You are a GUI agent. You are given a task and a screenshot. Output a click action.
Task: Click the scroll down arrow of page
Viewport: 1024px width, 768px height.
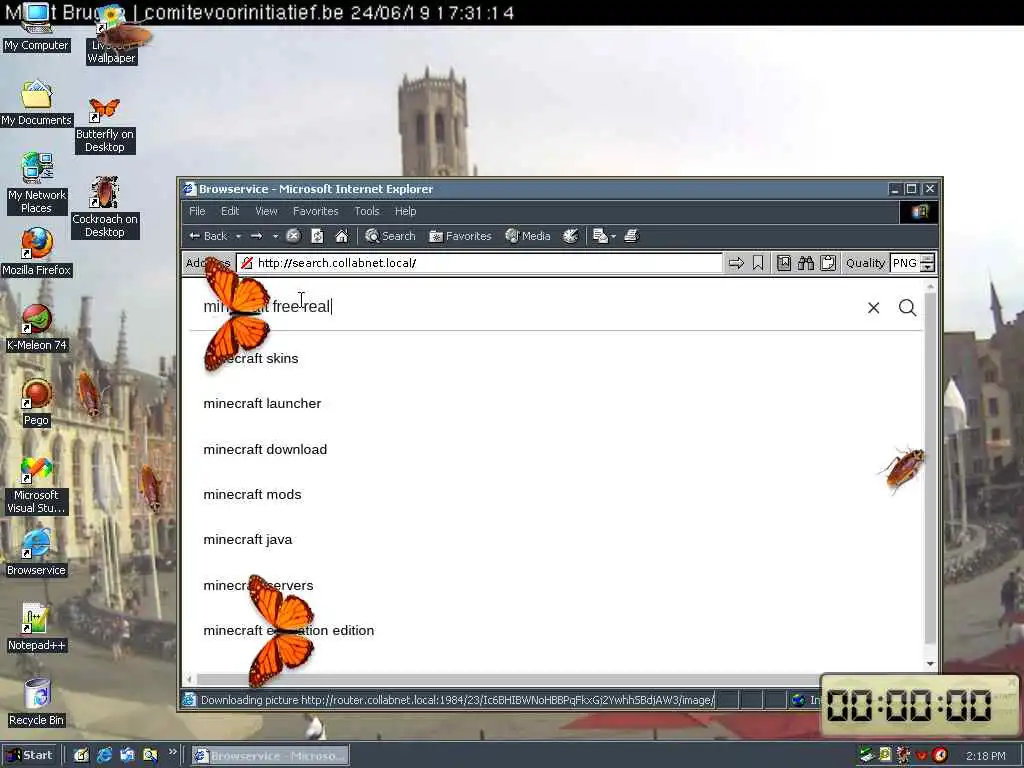coord(931,664)
